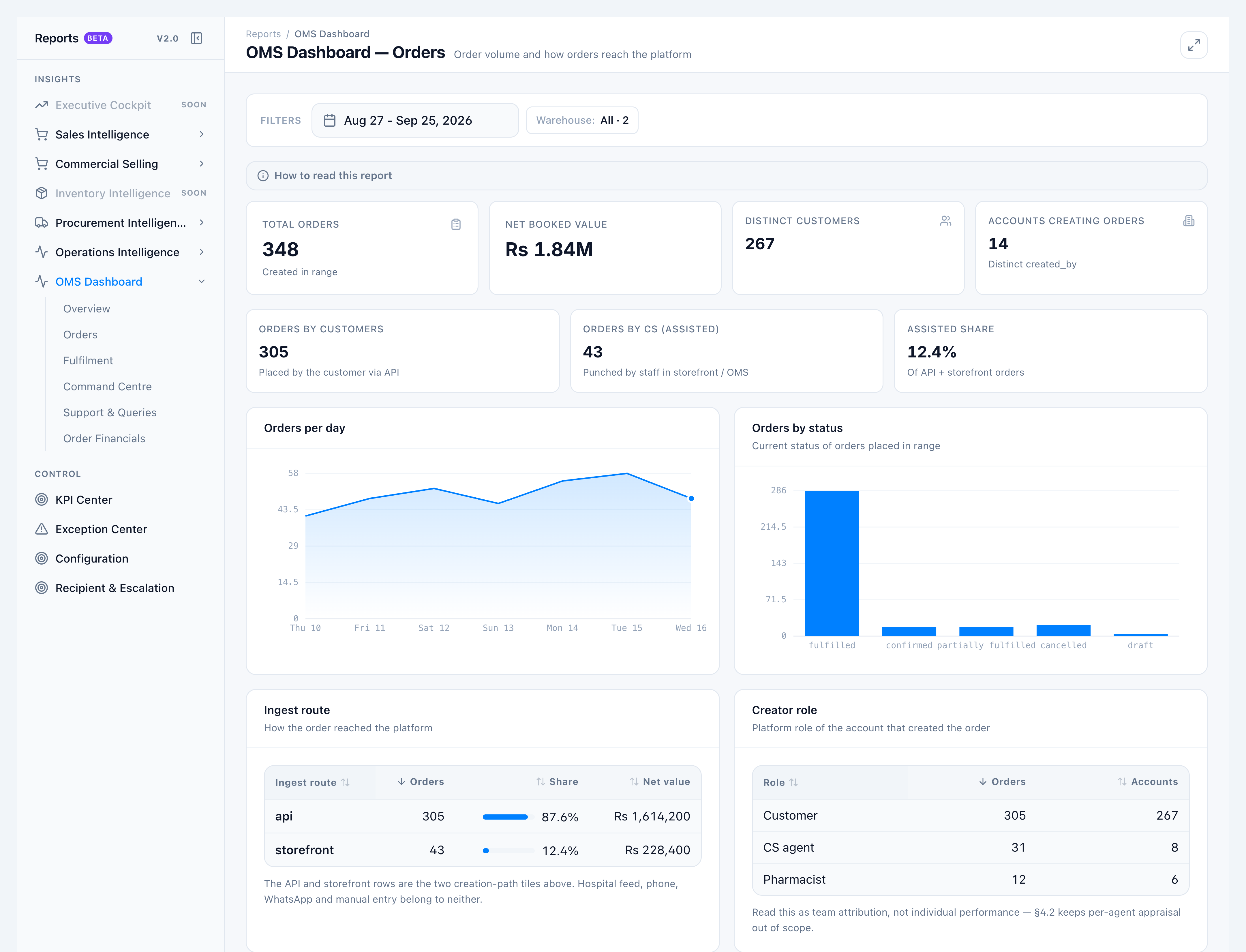
Task: Collapse the sidebar with the panel icon
Action: point(197,38)
